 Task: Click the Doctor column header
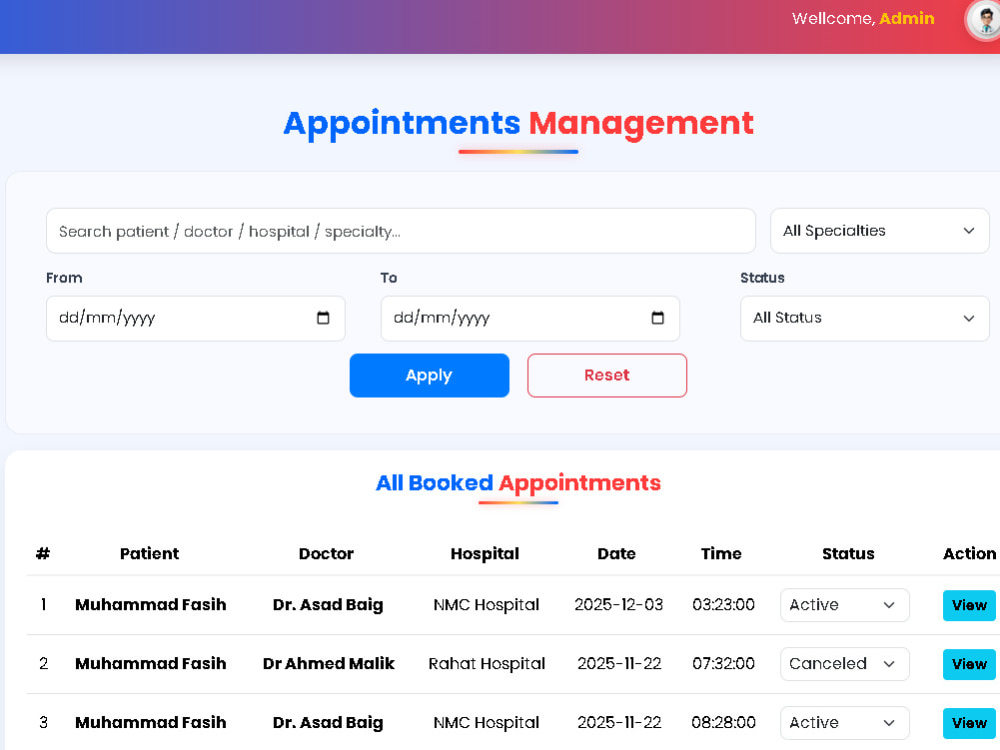[326, 553]
